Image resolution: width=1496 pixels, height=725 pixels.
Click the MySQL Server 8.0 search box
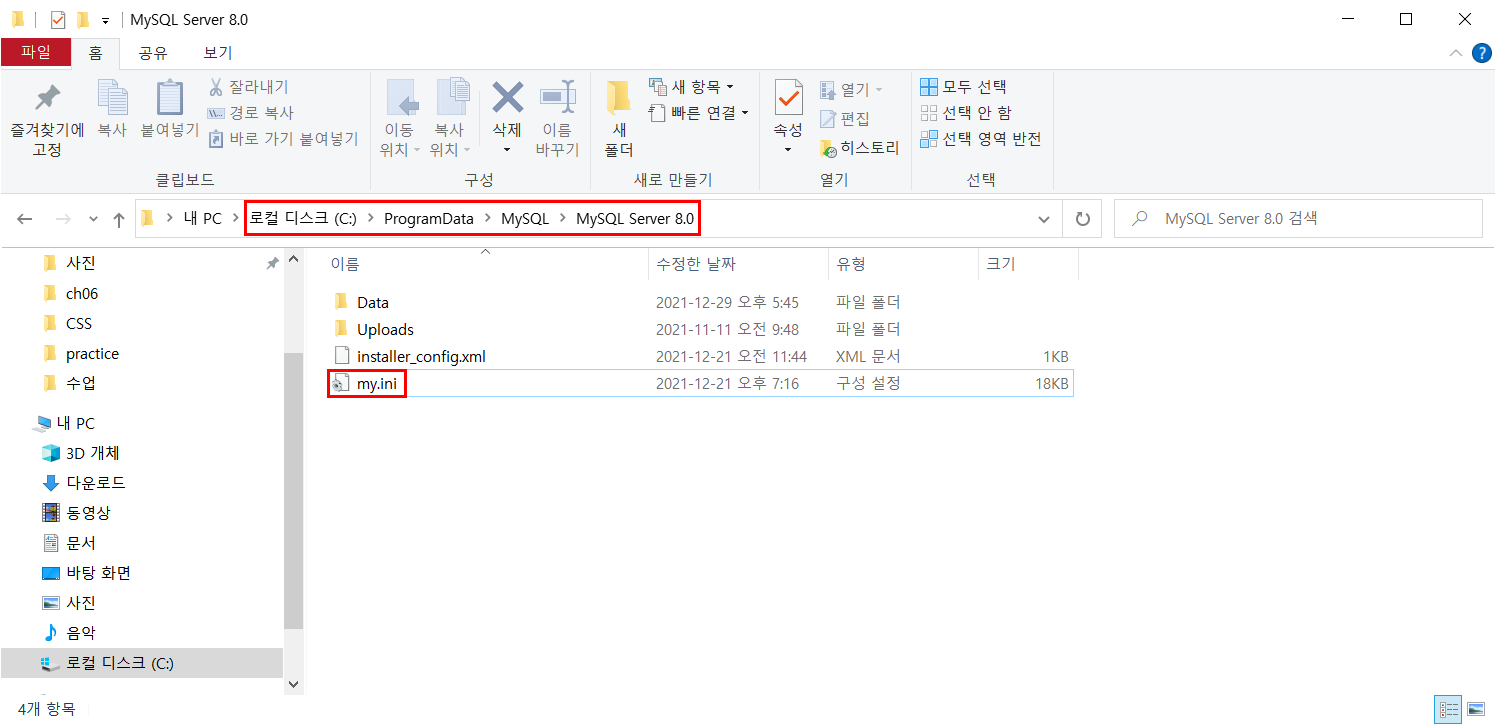tap(1298, 218)
